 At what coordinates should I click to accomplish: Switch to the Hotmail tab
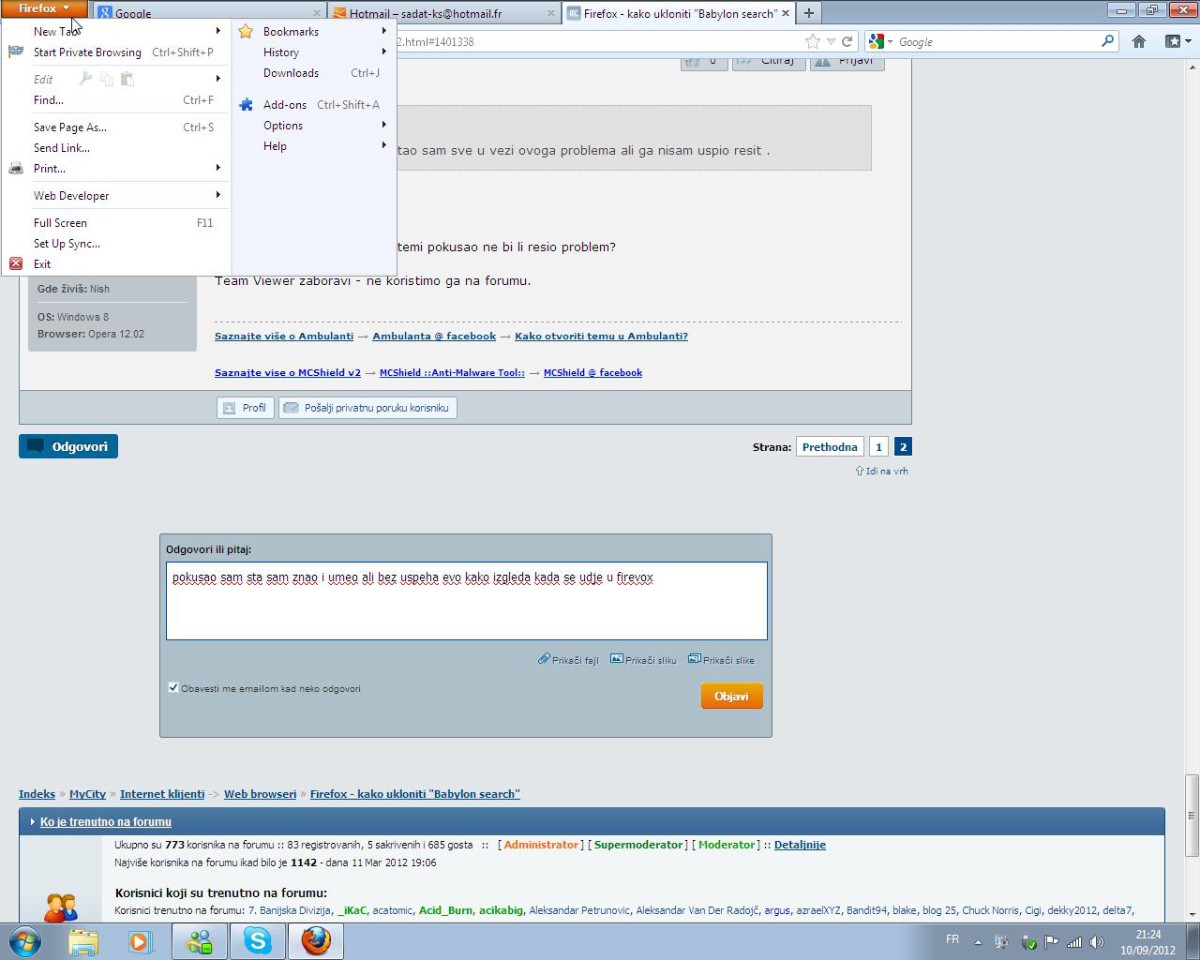click(x=443, y=14)
